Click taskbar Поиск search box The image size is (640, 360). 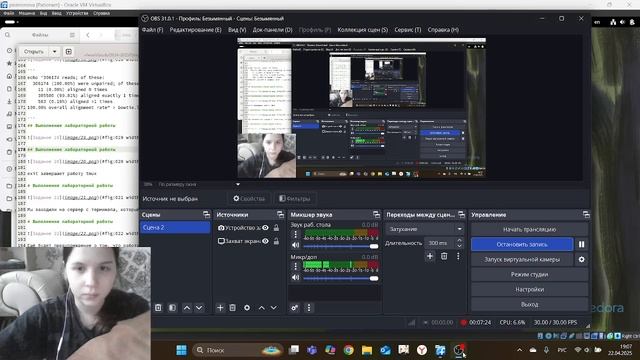pyautogui.click(x=238, y=350)
